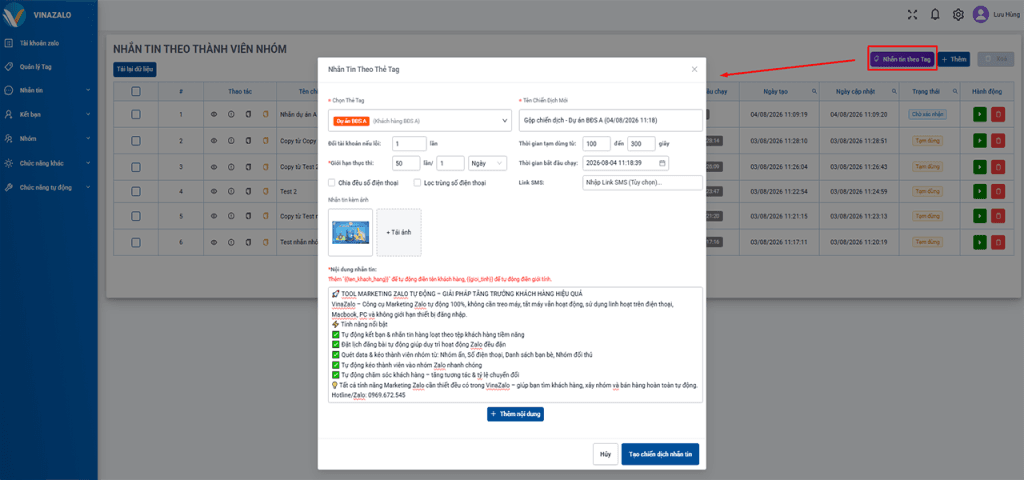Open the notifications bell

[935, 14]
